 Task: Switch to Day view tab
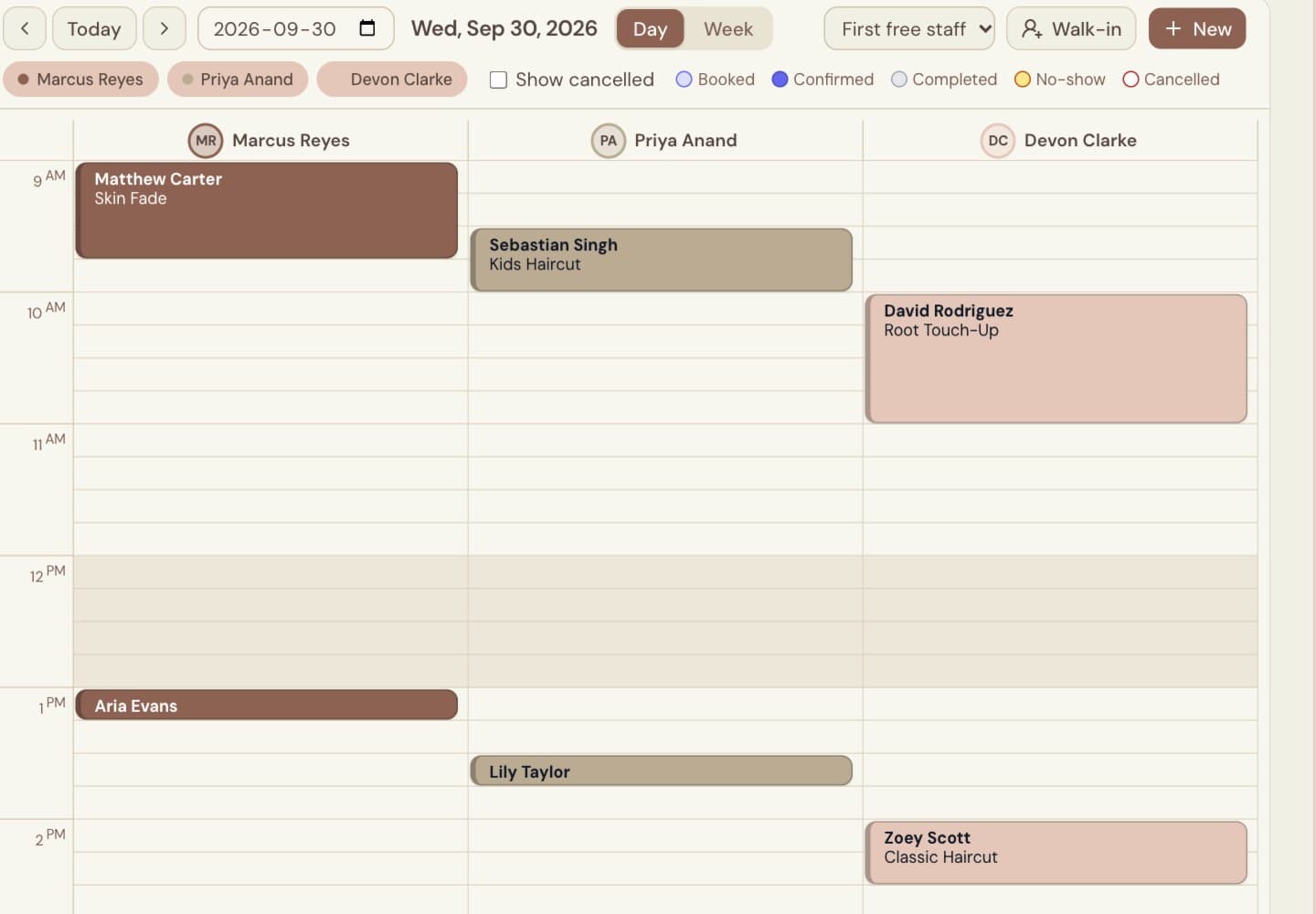coord(650,29)
